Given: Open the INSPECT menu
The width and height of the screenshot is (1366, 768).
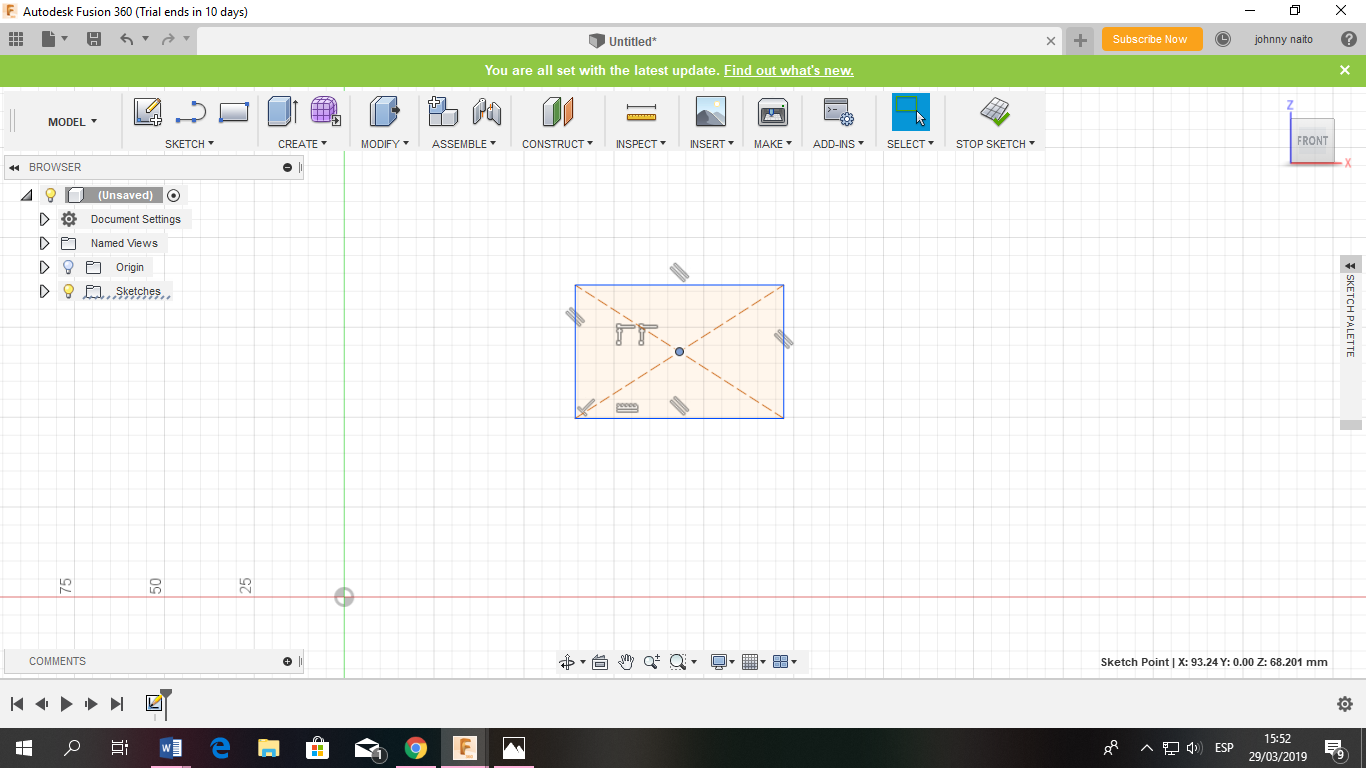Looking at the screenshot, I should 641,144.
